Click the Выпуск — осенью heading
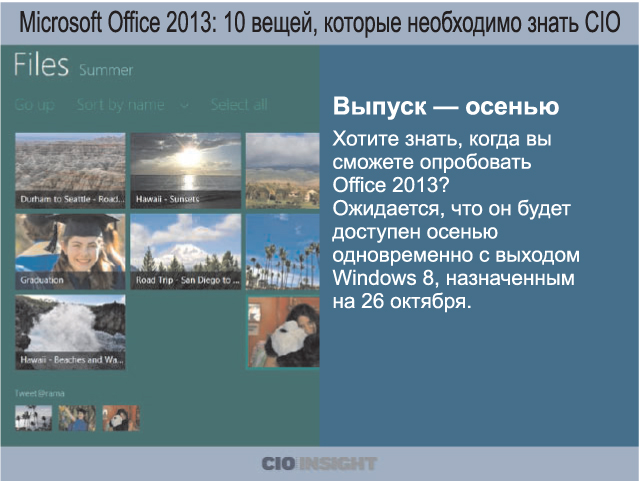The image size is (640, 482). [x=446, y=107]
